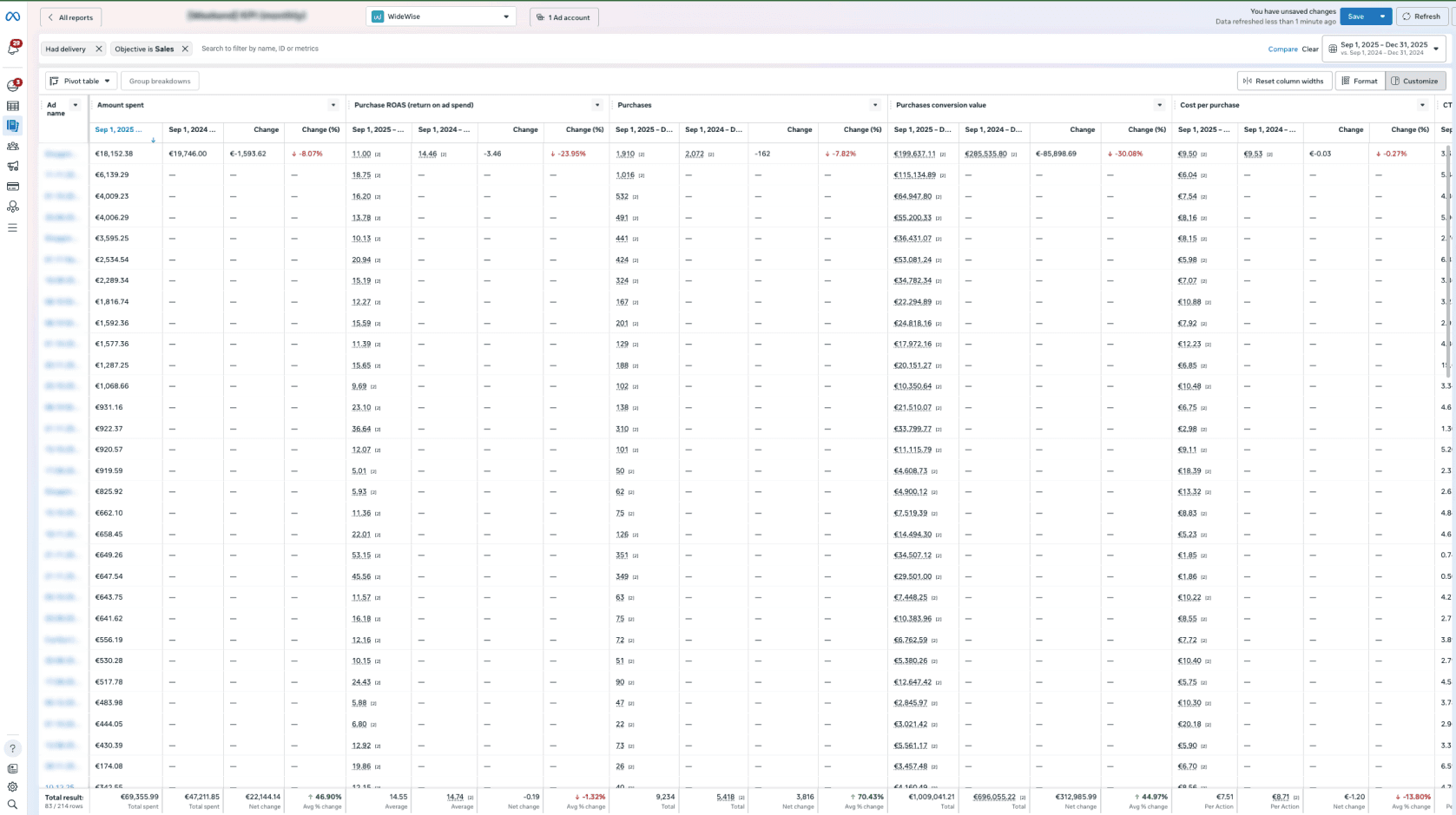
Task: Open the date range selector dropdown
Action: point(1384,49)
